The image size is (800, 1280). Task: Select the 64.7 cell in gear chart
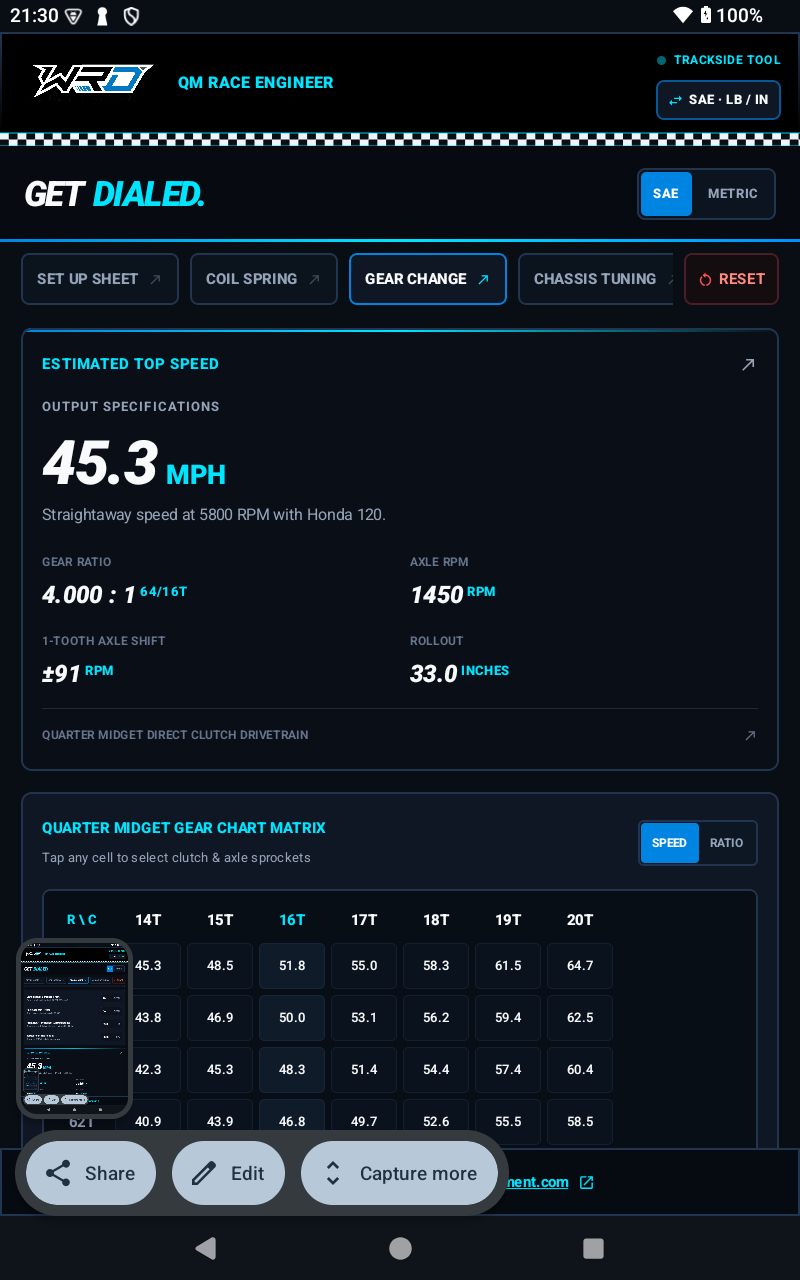580,966
